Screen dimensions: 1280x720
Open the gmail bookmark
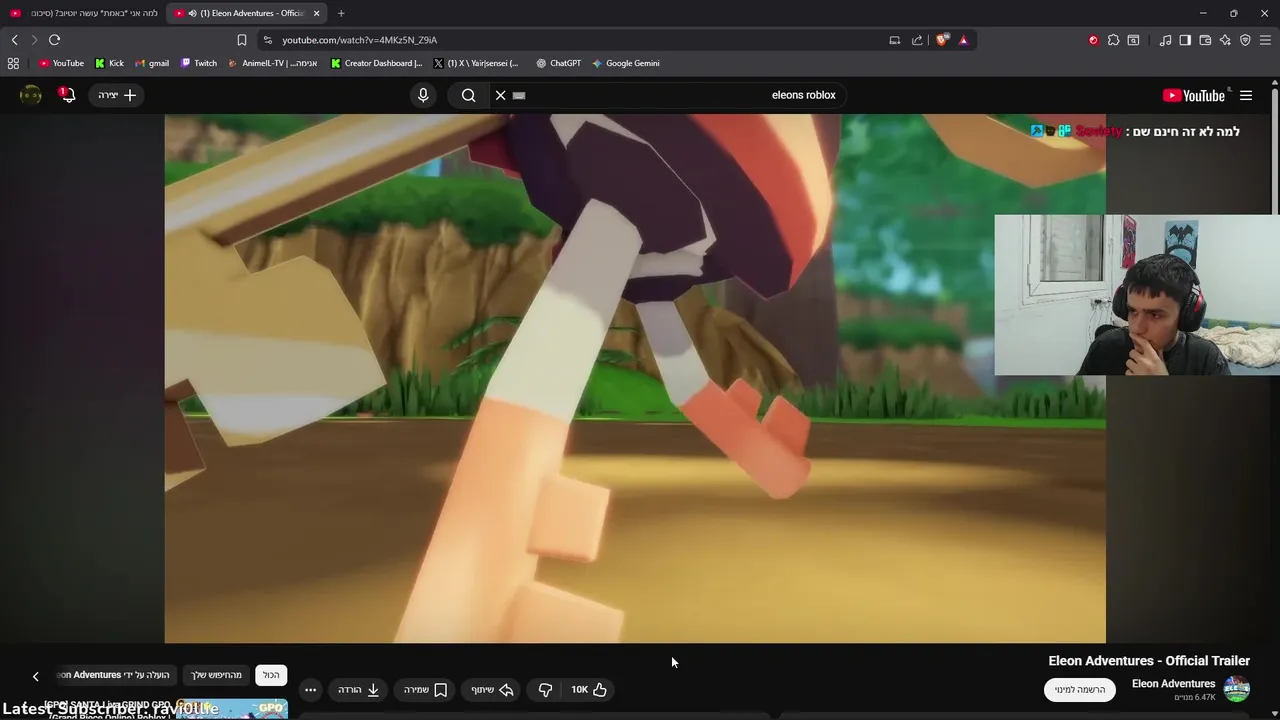[152, 63]
